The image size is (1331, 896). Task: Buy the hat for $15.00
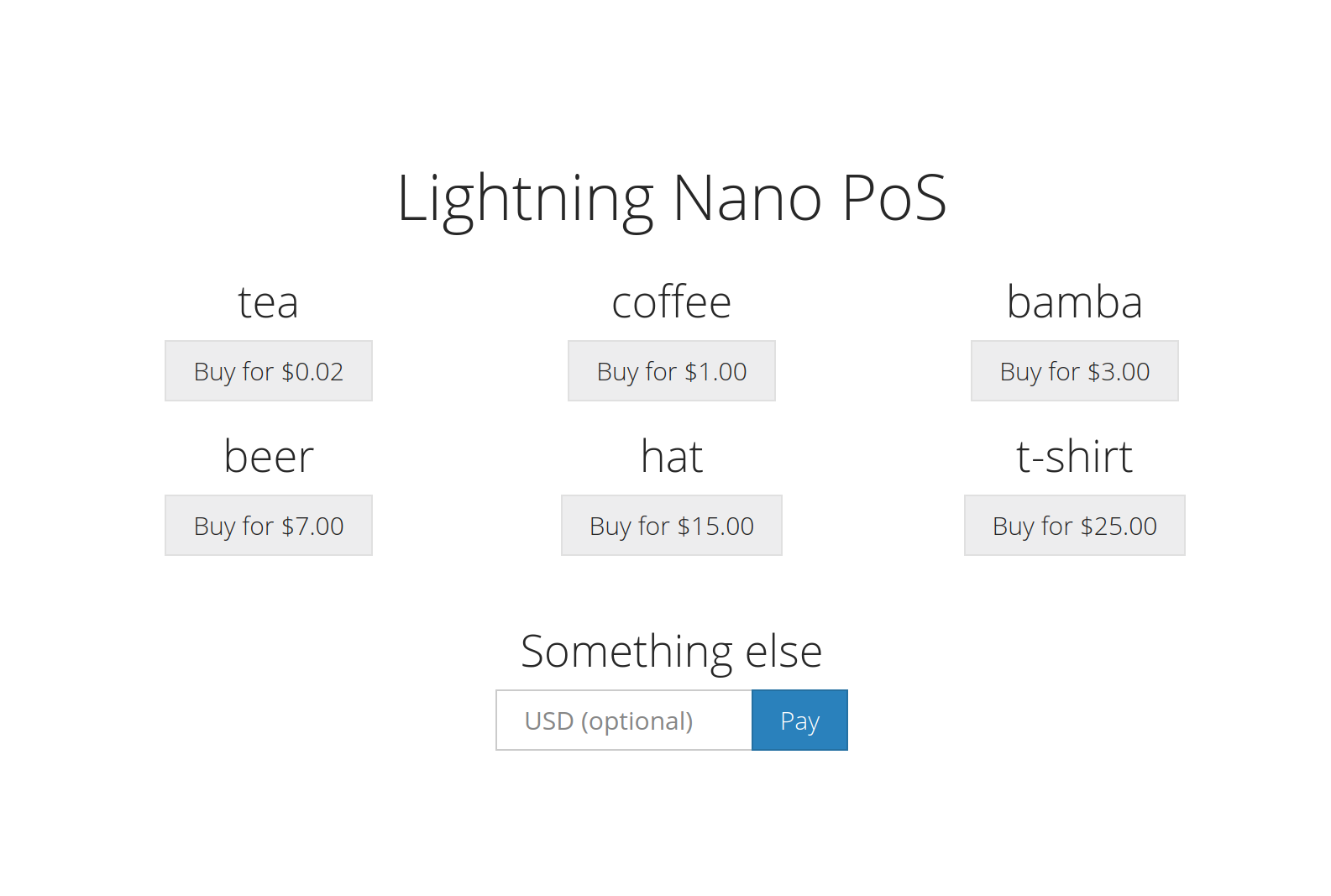click(672, 526)
